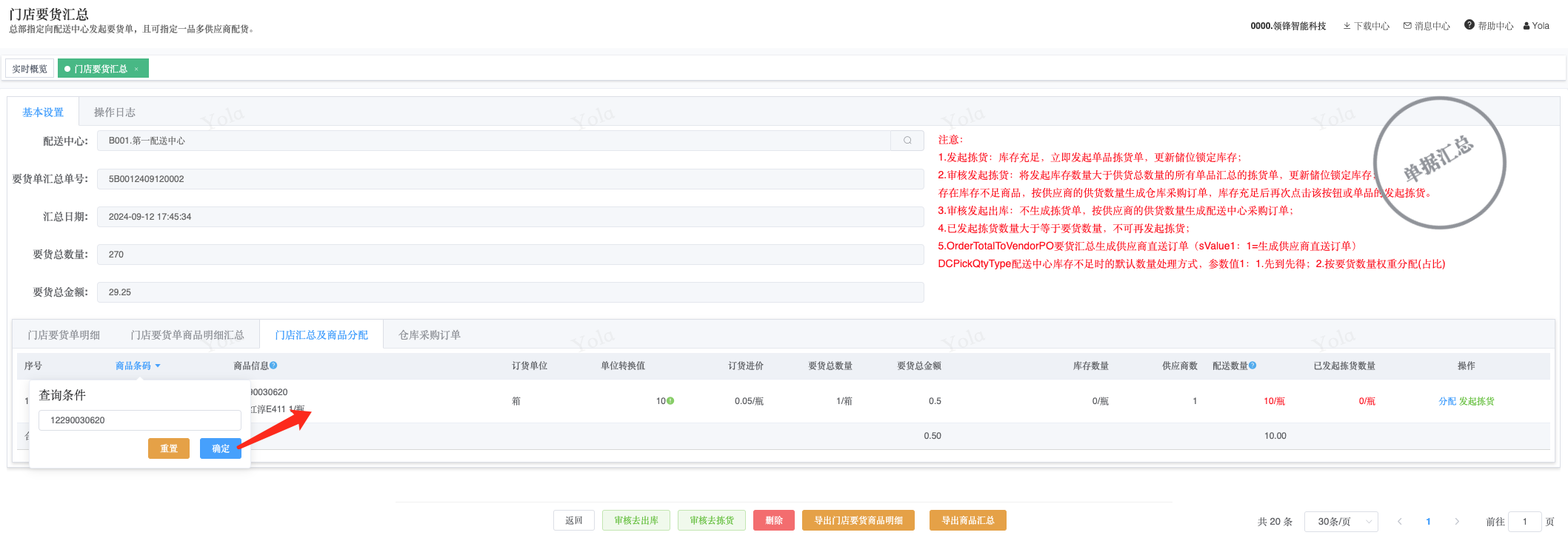Click the 审核去拣货 button

point(712,520)
